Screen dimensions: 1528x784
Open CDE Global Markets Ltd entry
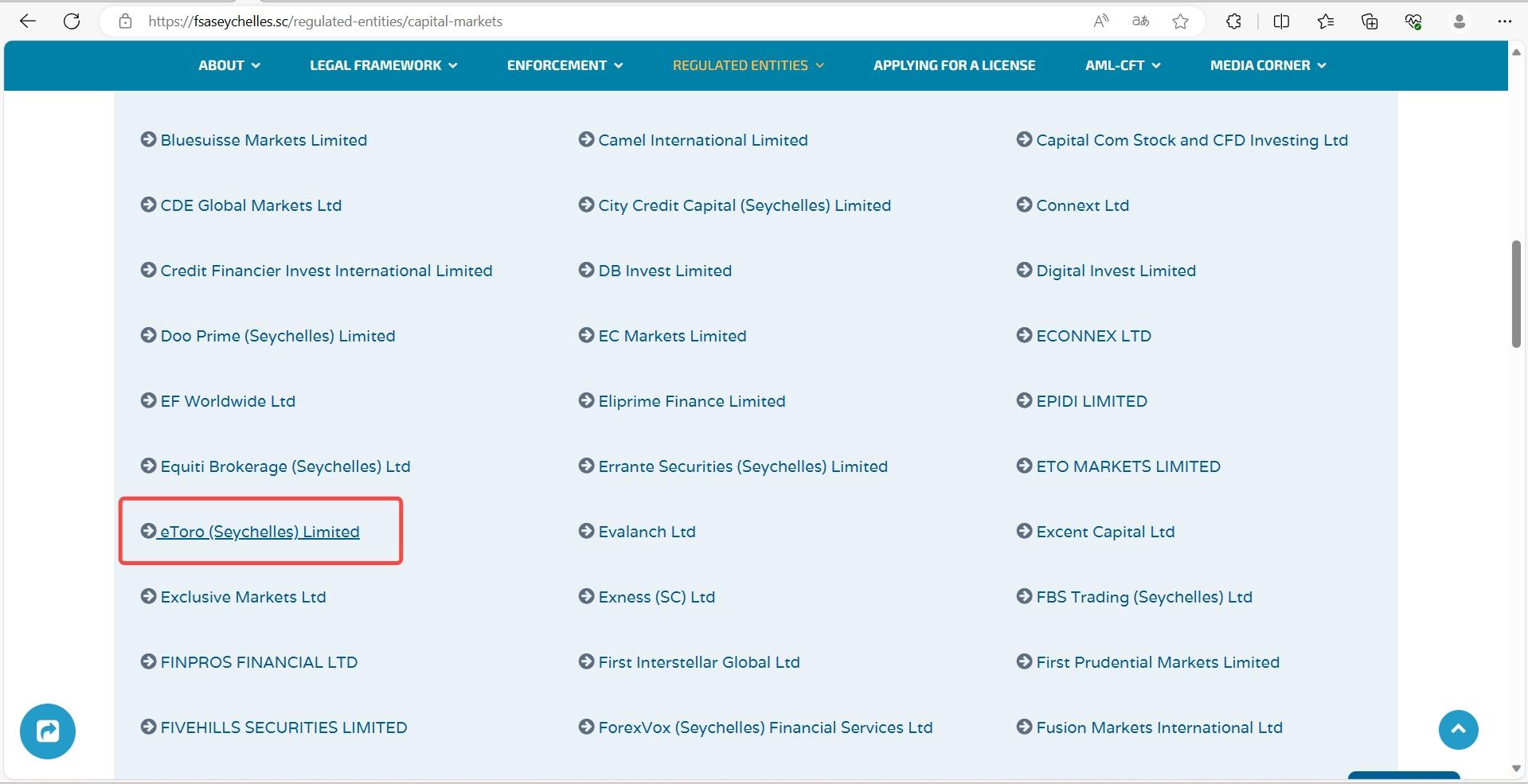pyautogui.click(x=251, y=205)
